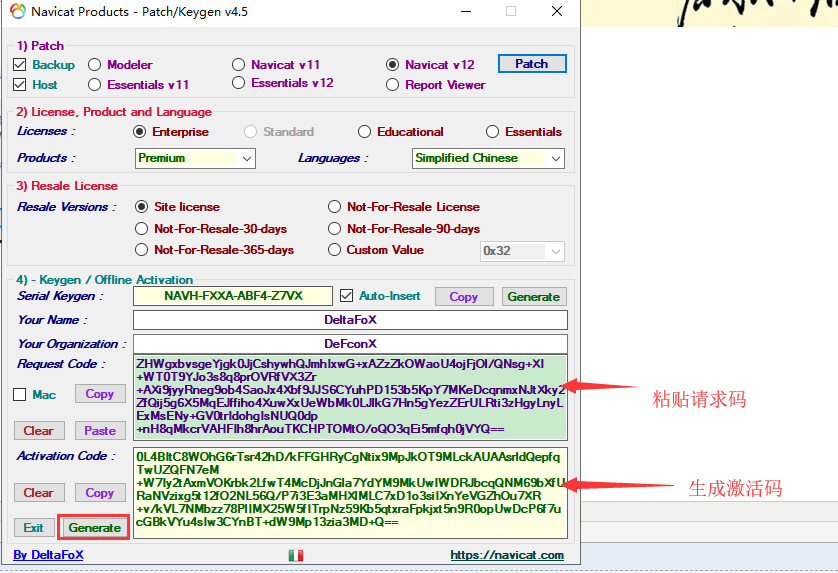838x573 pixels.
Task: Choose the Navicat v11 radio button
Action: pos(238,65)
